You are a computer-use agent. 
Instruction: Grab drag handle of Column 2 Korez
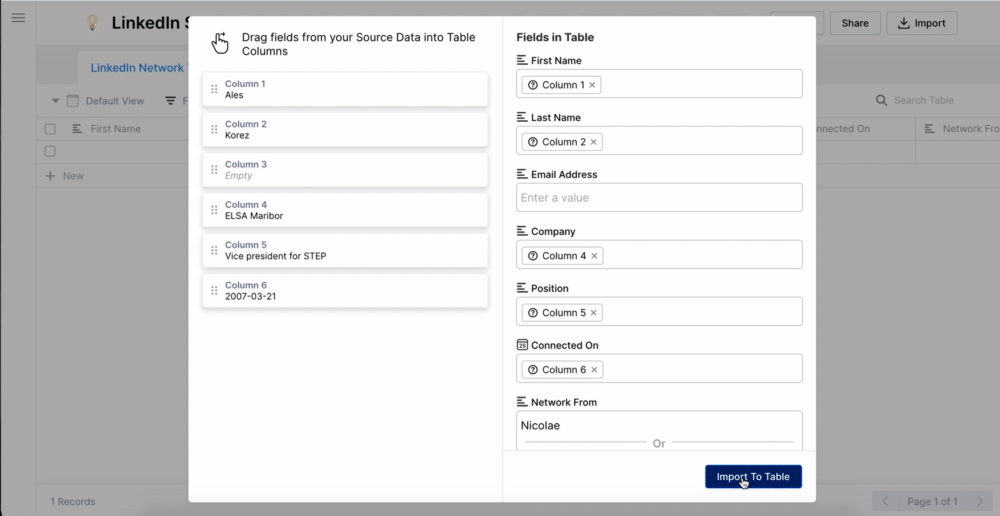coord(214,129)
